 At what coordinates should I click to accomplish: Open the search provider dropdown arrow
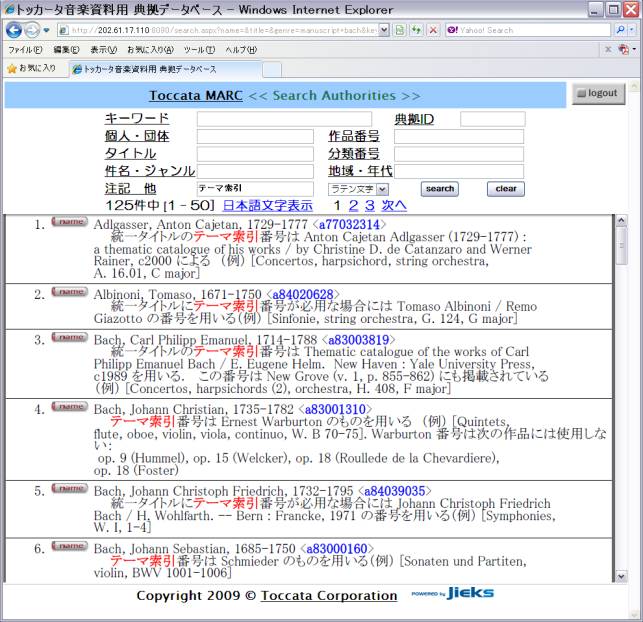pos(632,30)
